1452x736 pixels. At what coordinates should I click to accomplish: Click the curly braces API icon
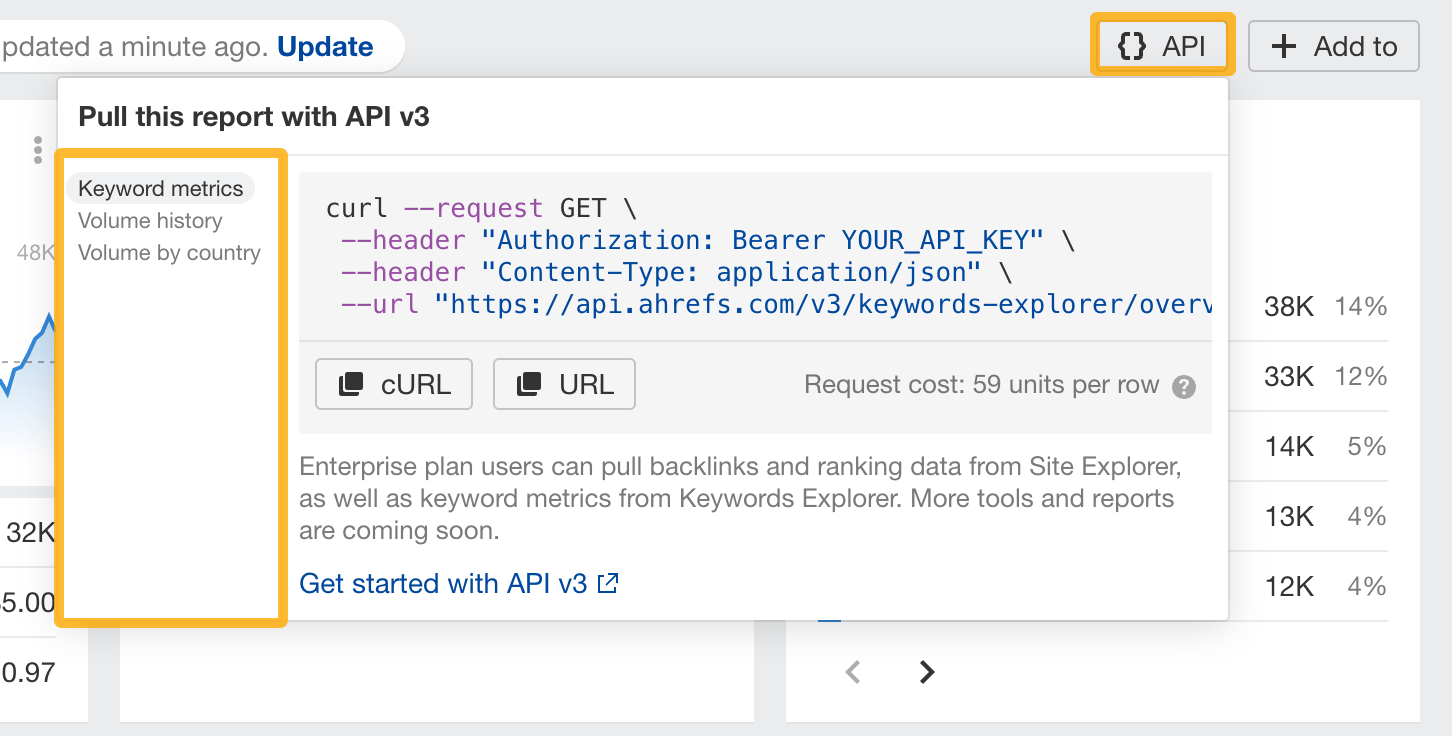(1131, 45)
